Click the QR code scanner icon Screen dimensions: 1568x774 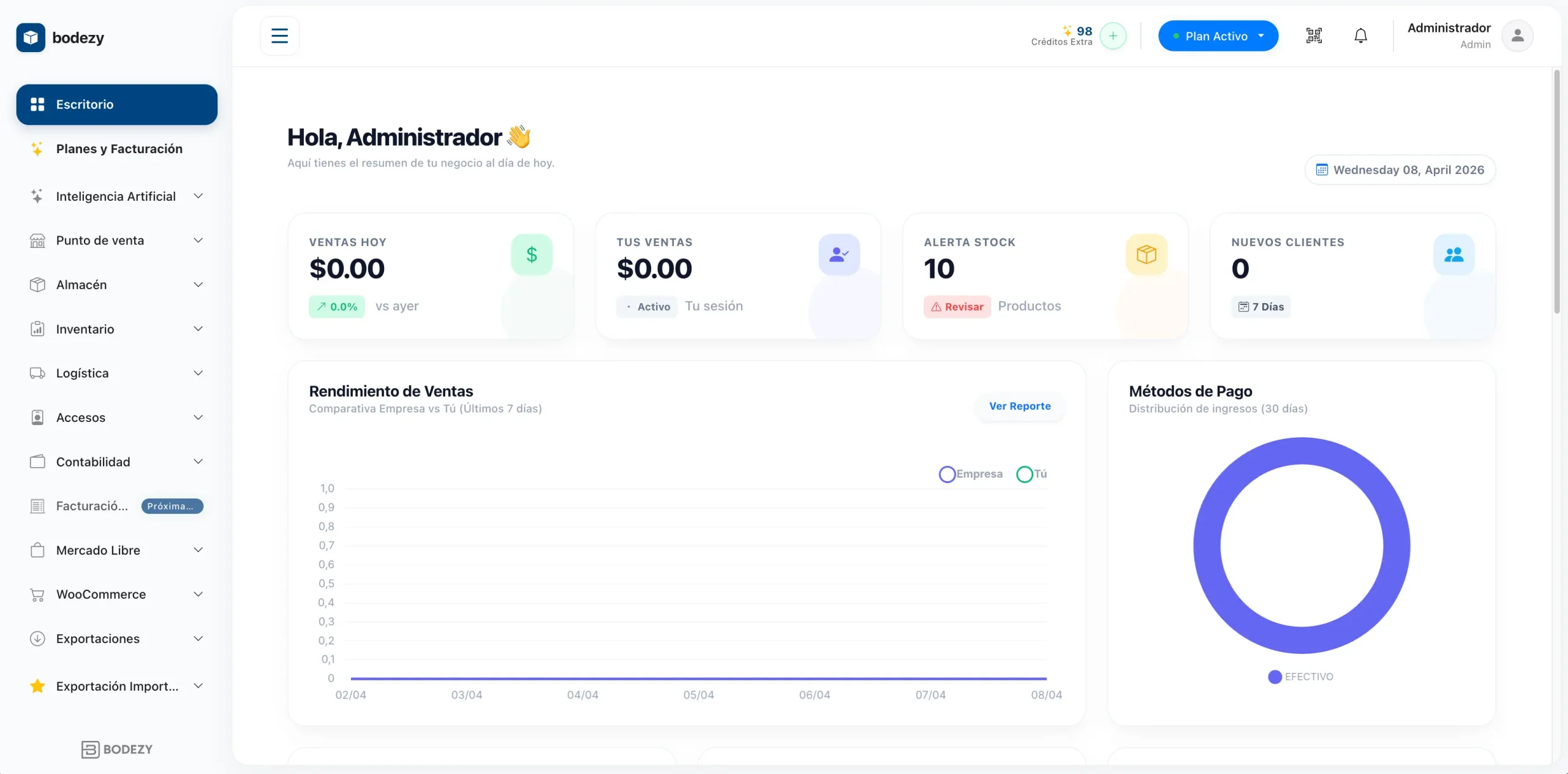coord(1313,36)
